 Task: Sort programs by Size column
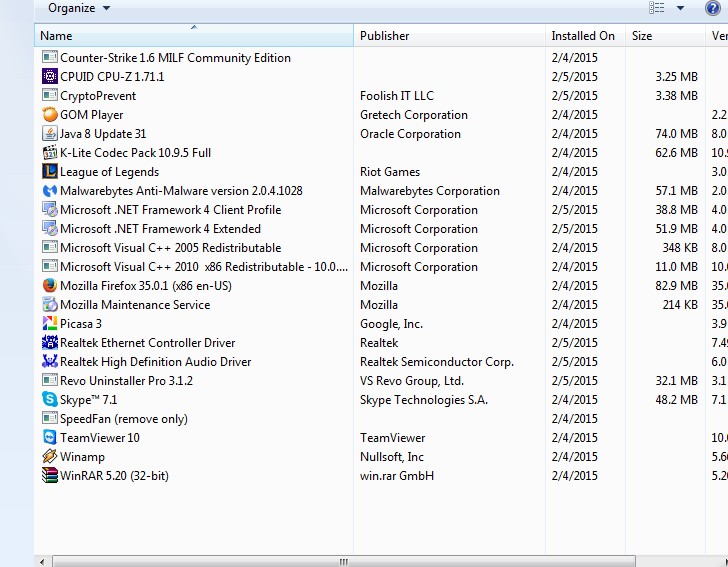pyautogui.click(x=664, y=36)
